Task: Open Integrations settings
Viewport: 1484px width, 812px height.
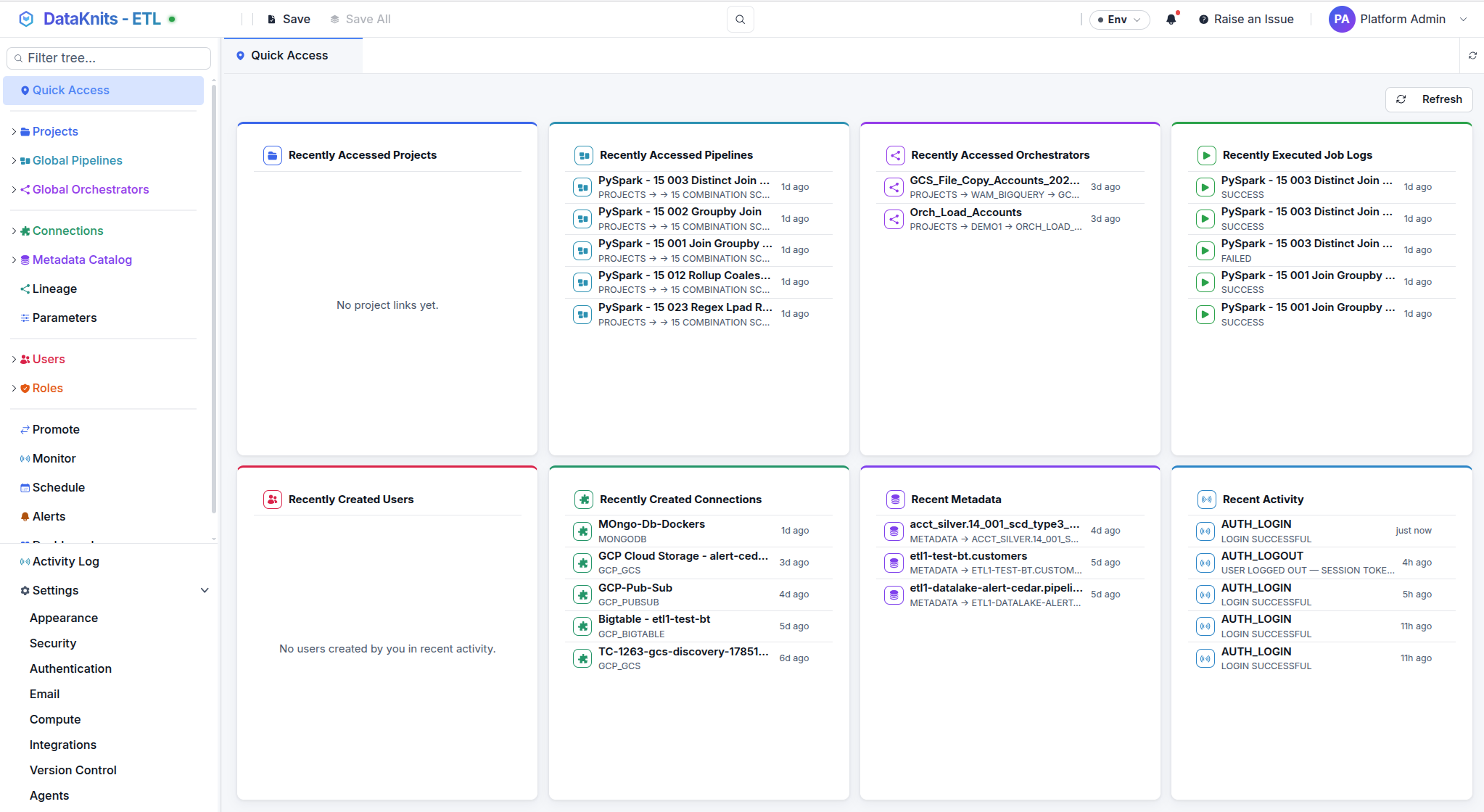Action: (62, 745)
